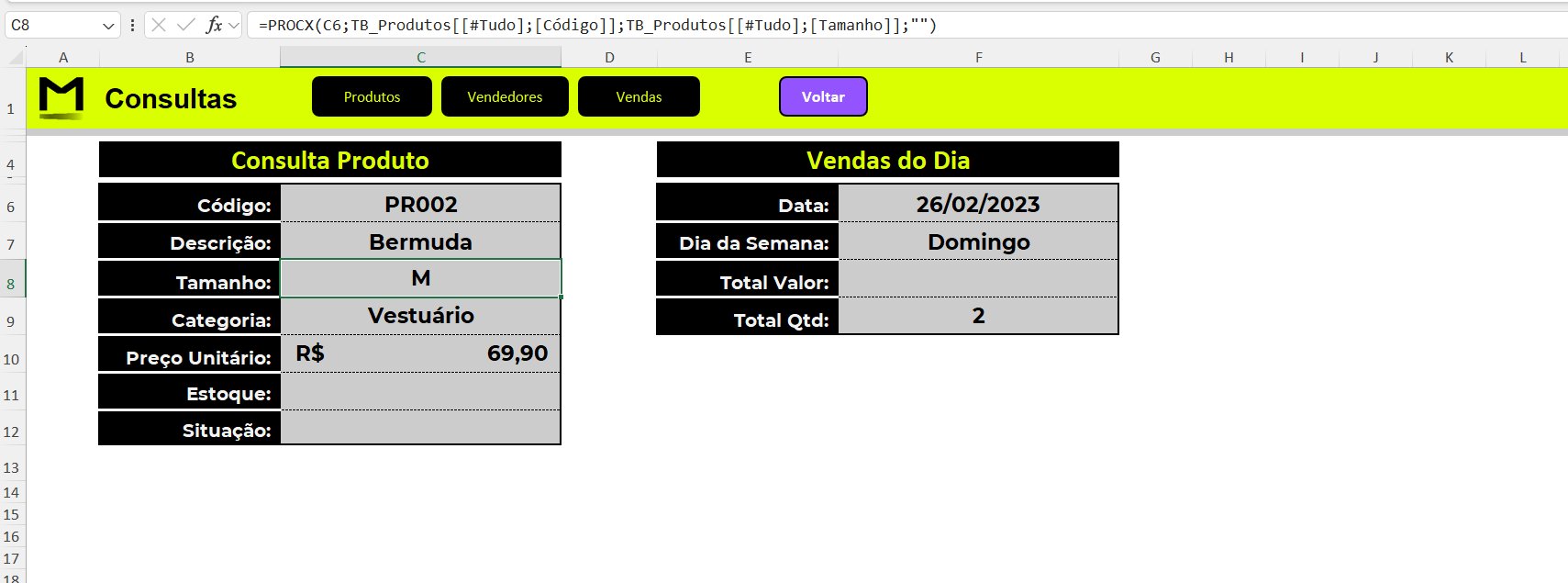Select the Categoria cell with Vestuário
The height and width of the screenshot is (583, 1568).
pyautogui.click(x=420, y=316)
